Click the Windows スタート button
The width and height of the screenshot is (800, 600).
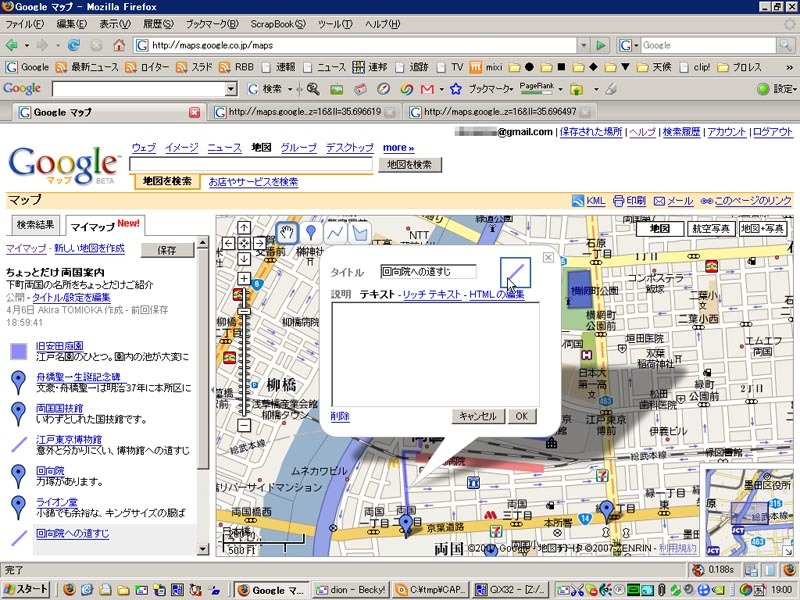tap(27, 590)
